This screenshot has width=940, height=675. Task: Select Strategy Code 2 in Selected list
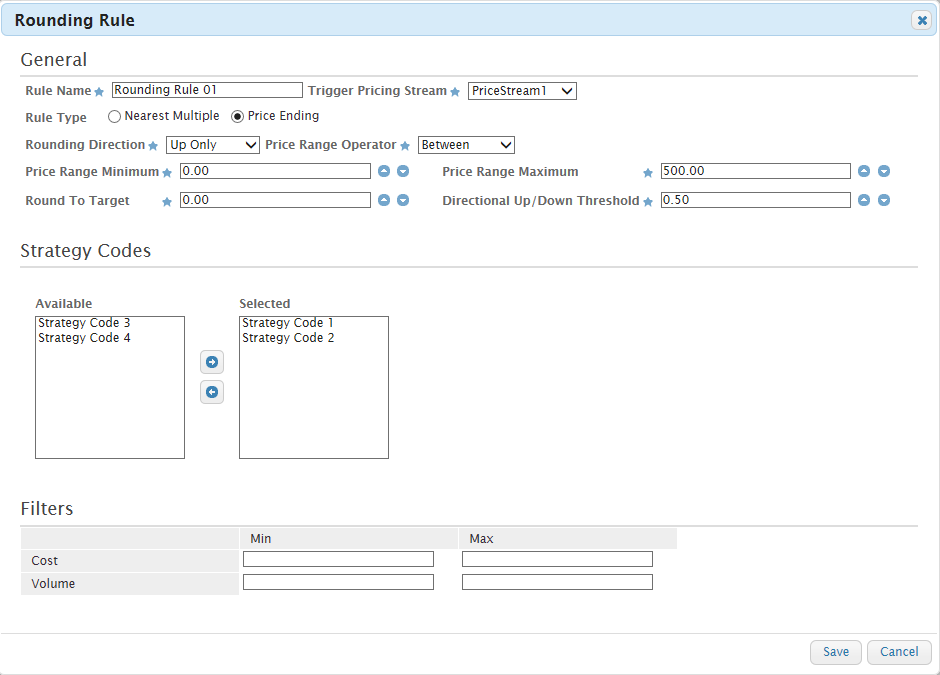click(288, 338)
